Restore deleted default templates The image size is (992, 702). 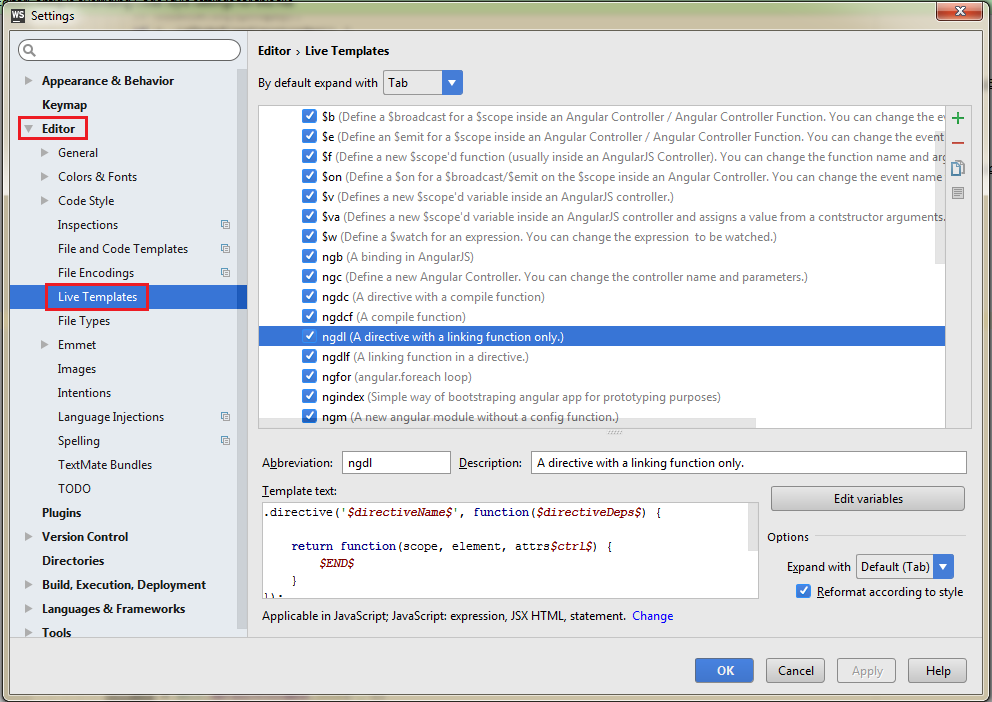(x=957, y=192)
